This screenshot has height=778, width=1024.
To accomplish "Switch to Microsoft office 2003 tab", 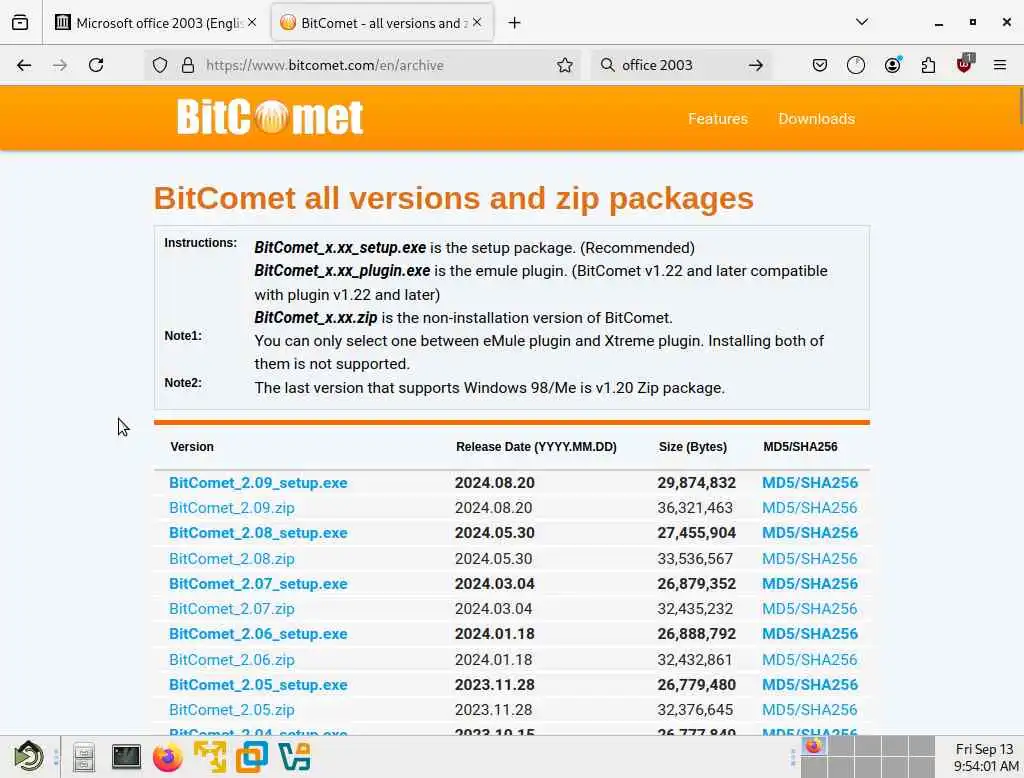I will point(158,23).
